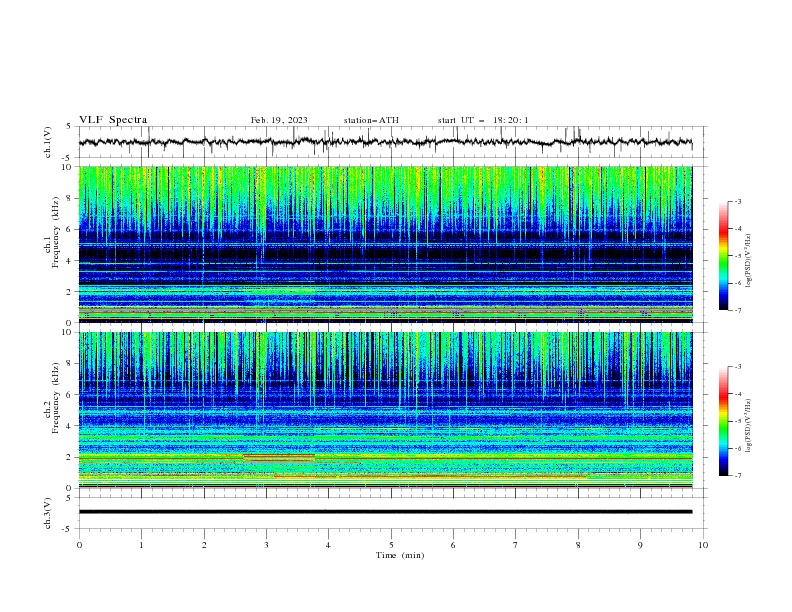Click the "station=ATH" header label
Viewport: 792px width, 612px height.
pyautogui.click(x=371, y=120)
